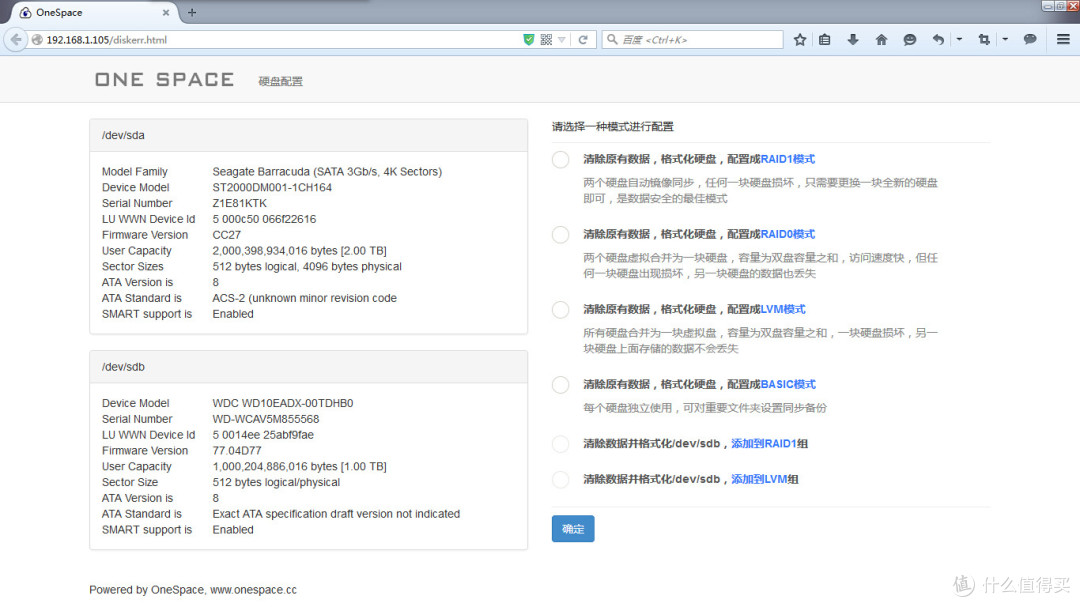Click device model ST2000DM001-1CH164 value
This screenshot has height=607, width=1080.
tap(272, 187)
